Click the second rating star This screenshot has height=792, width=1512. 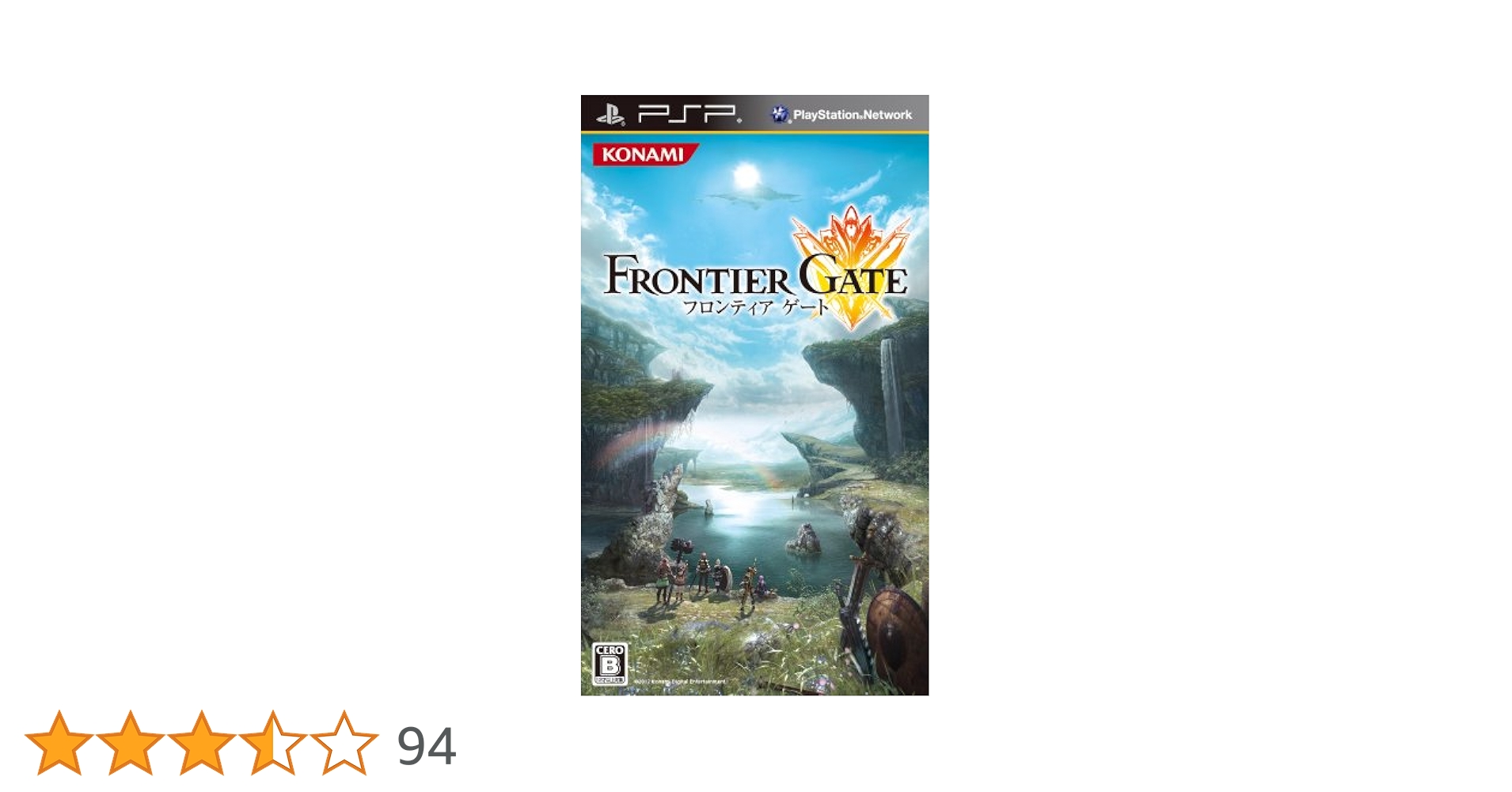131,743
